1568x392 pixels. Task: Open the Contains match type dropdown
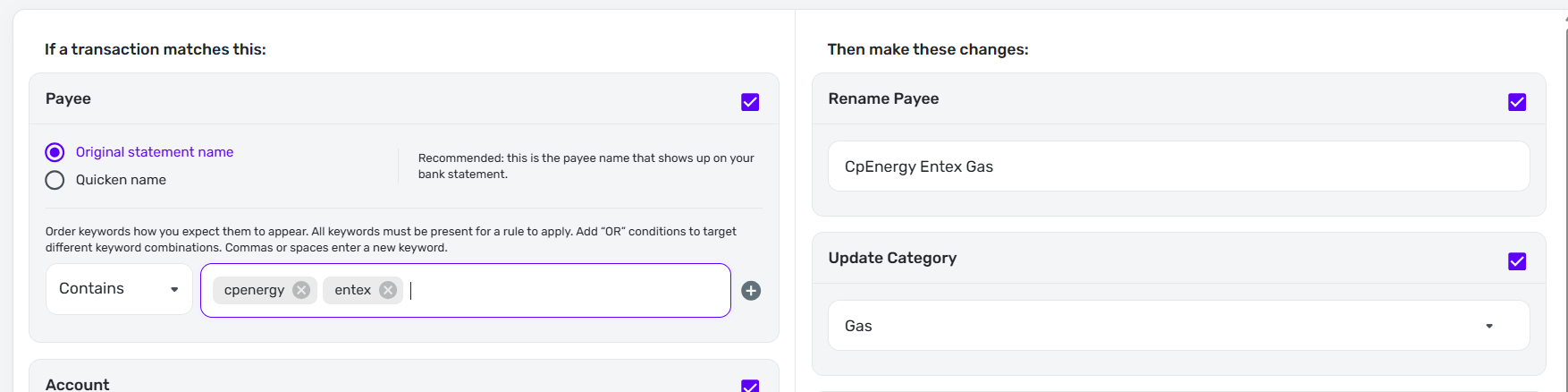[x=119, y=289]
